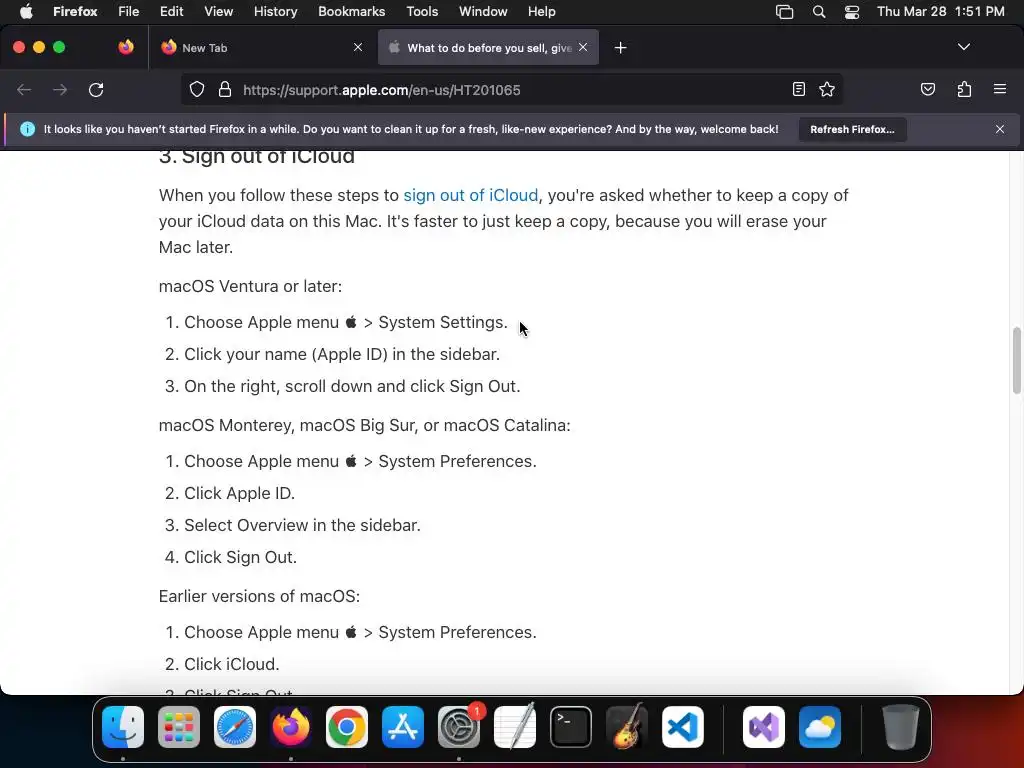Viewport: 1024px width, 768px height.
Task: Open tracking protection shield icon
Action: (197, 89)
